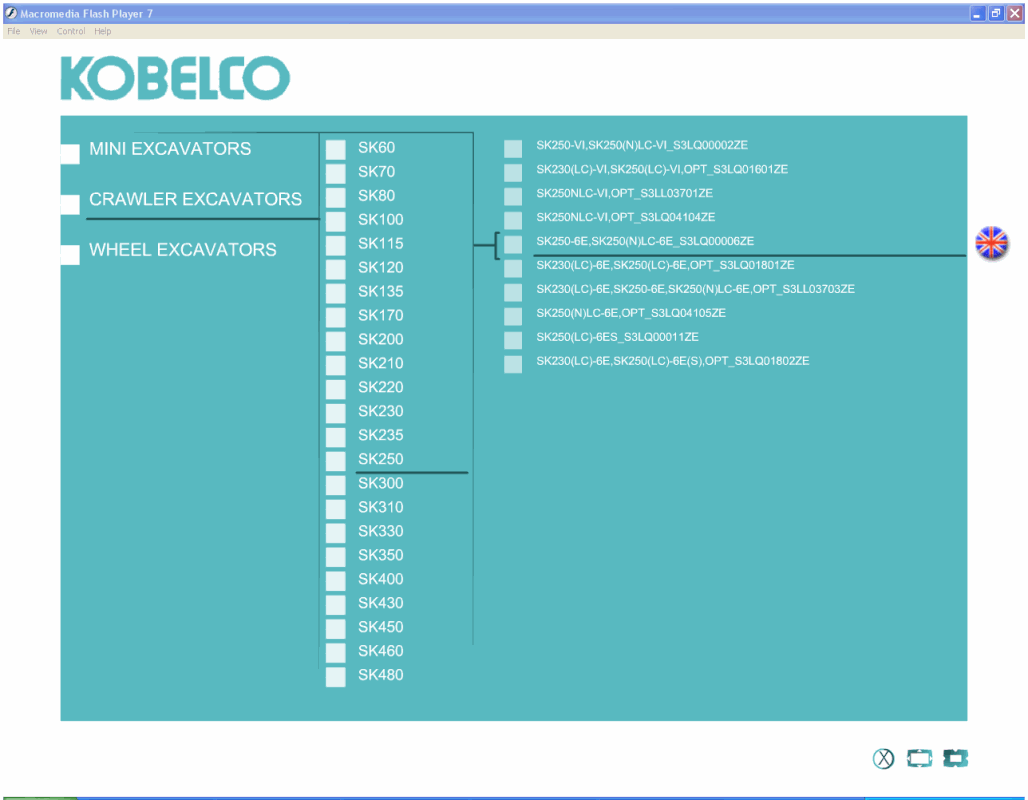Choose model SK400
The width and height of the screenshot is (1028, 800).
(x=380, y=579)
